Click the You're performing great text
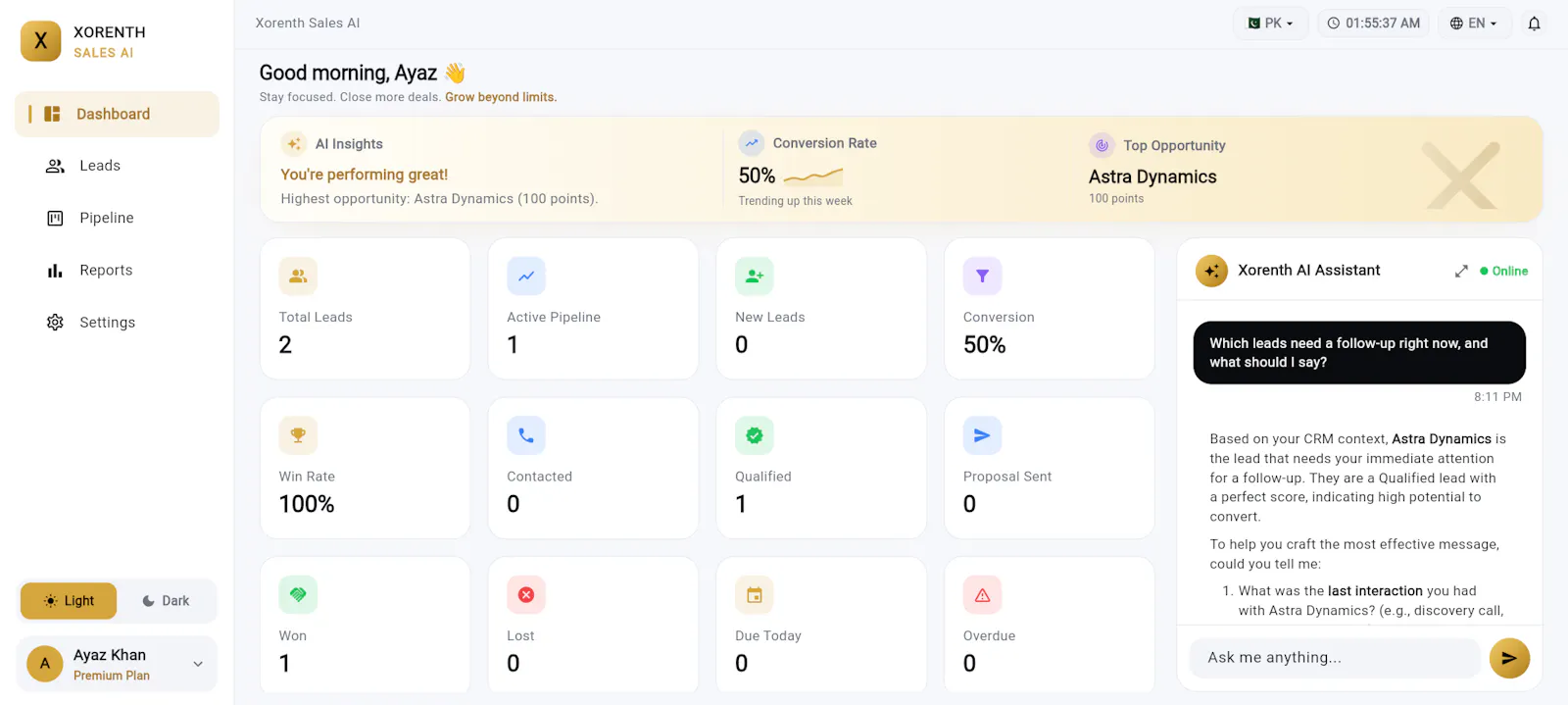The width and height of the screenshot is (1568, 705). pyautogui.click(x=365, y=175)
